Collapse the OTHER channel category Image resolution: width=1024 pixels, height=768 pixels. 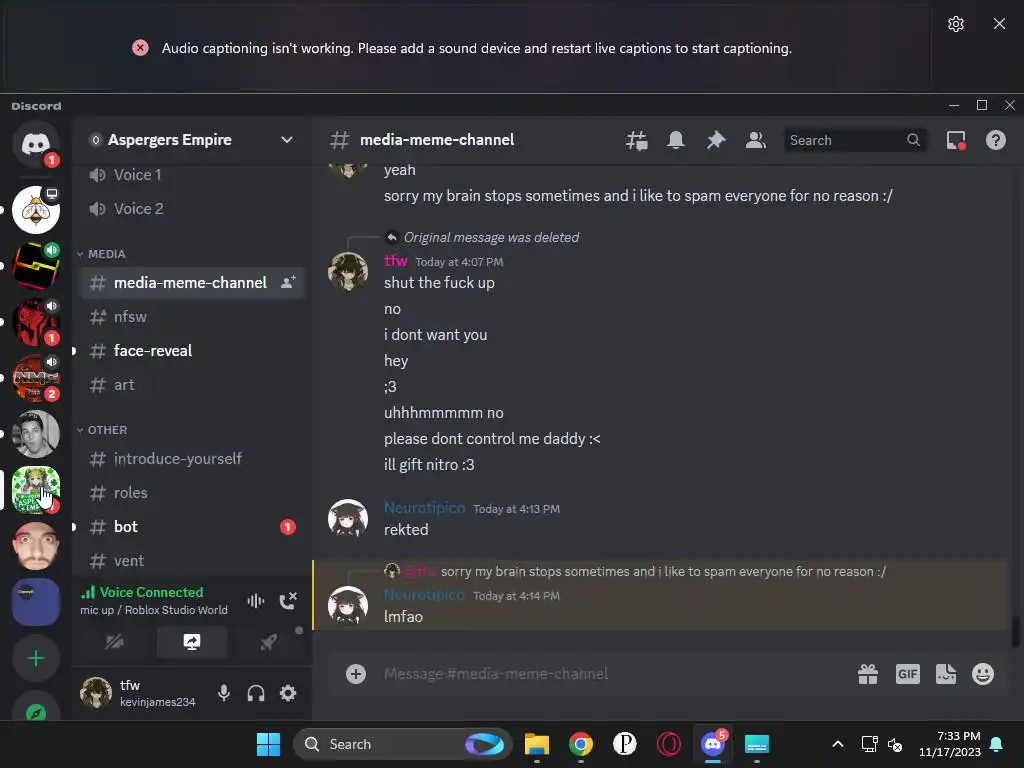[102, 430]
